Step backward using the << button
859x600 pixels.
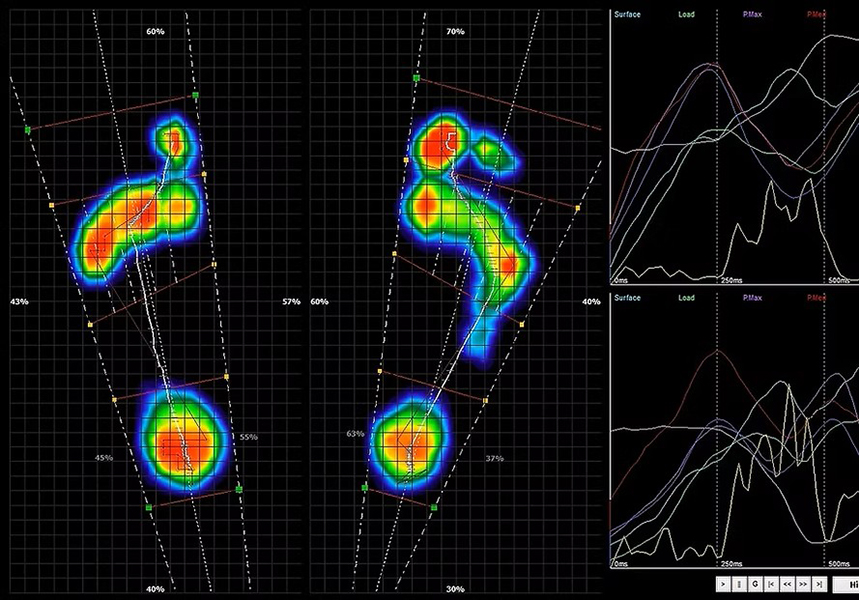coord(787,584)
